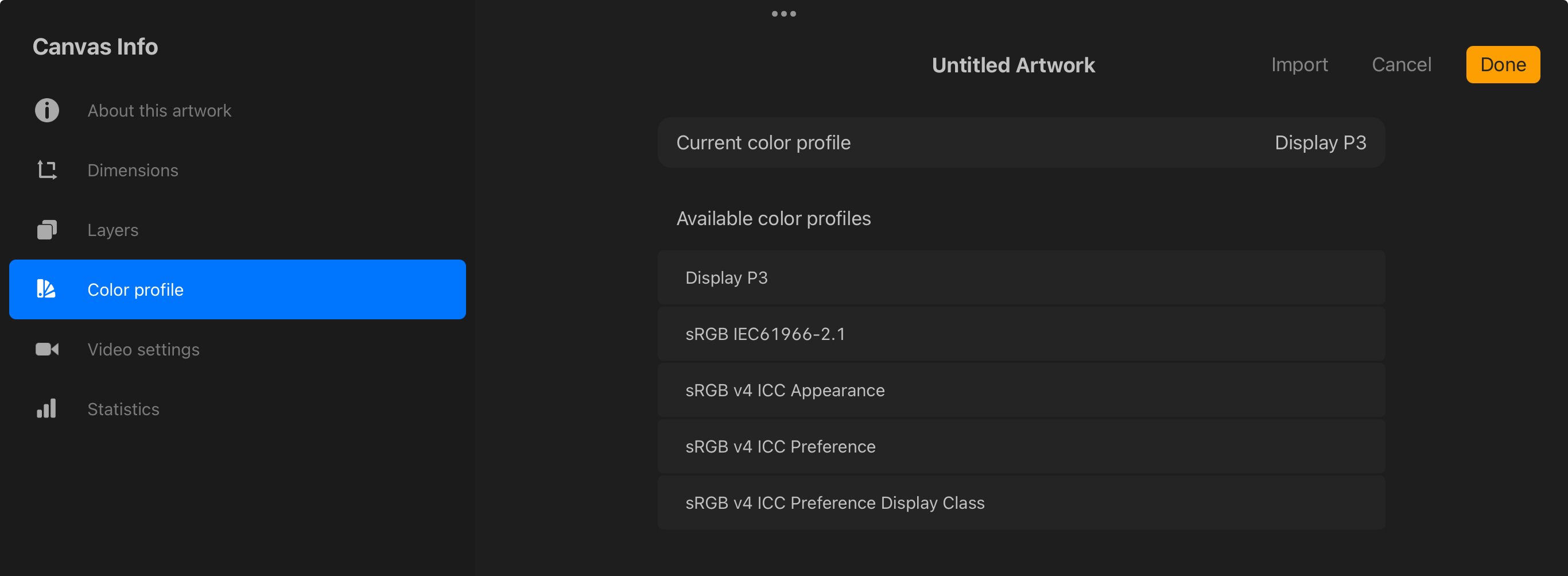Select the sRGB v4 ICC Appearance profile
The height and width of the screenshot is (576, 1568).
pos(1021,391)
